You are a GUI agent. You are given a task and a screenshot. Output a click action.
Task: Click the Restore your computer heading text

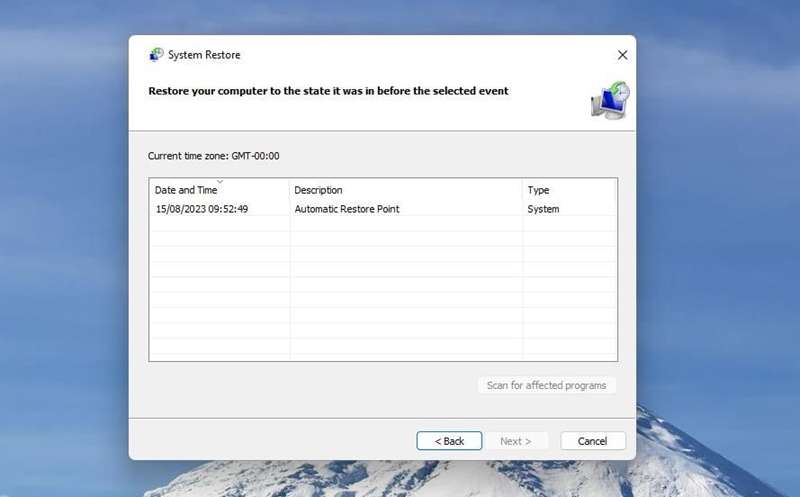(329, 91)
